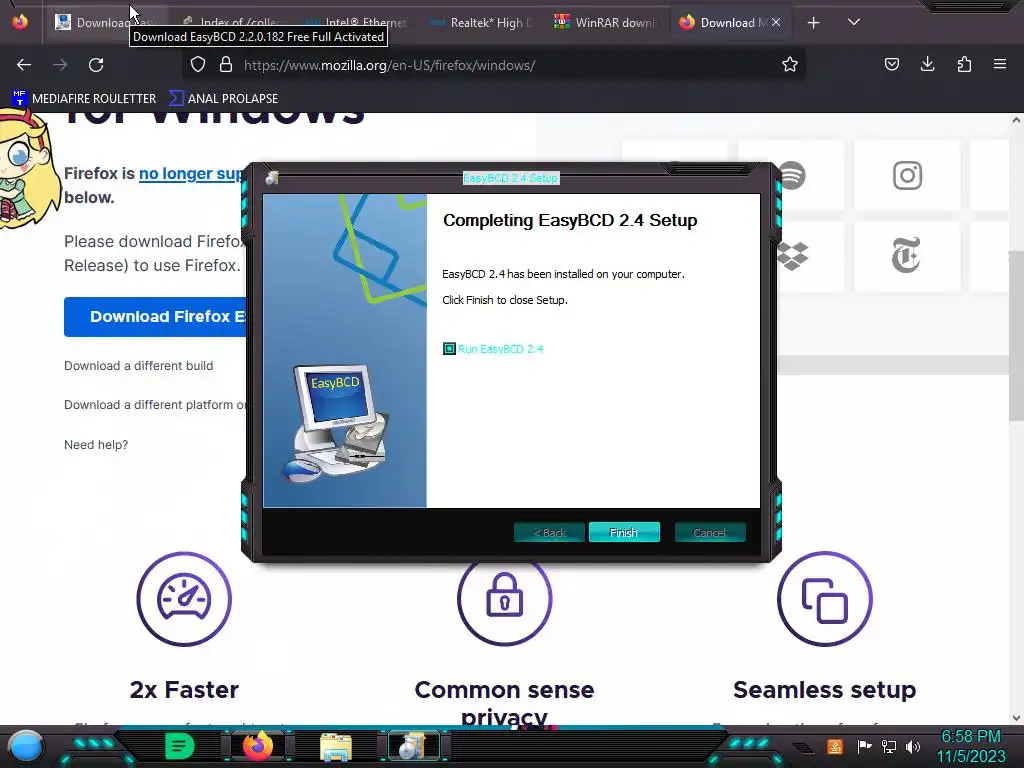Click the orange tray icon

pyautogui.click(x=835, y=746)
